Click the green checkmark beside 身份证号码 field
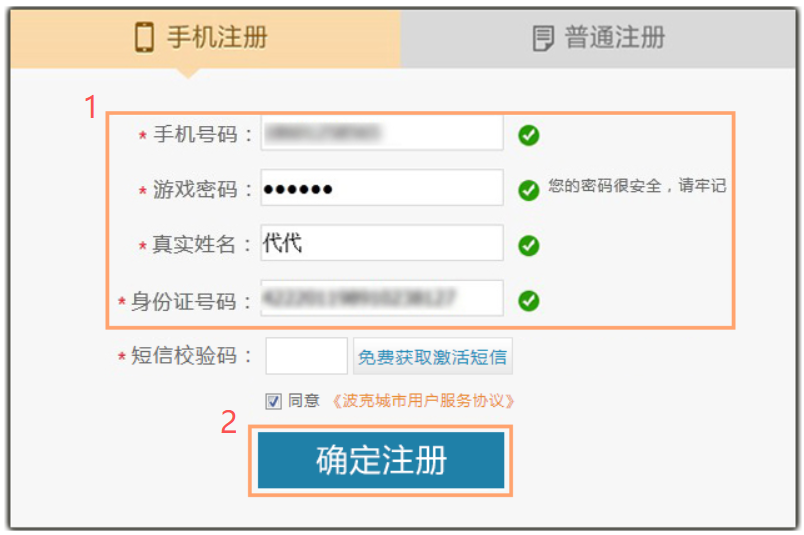 (x=529, y=300)
